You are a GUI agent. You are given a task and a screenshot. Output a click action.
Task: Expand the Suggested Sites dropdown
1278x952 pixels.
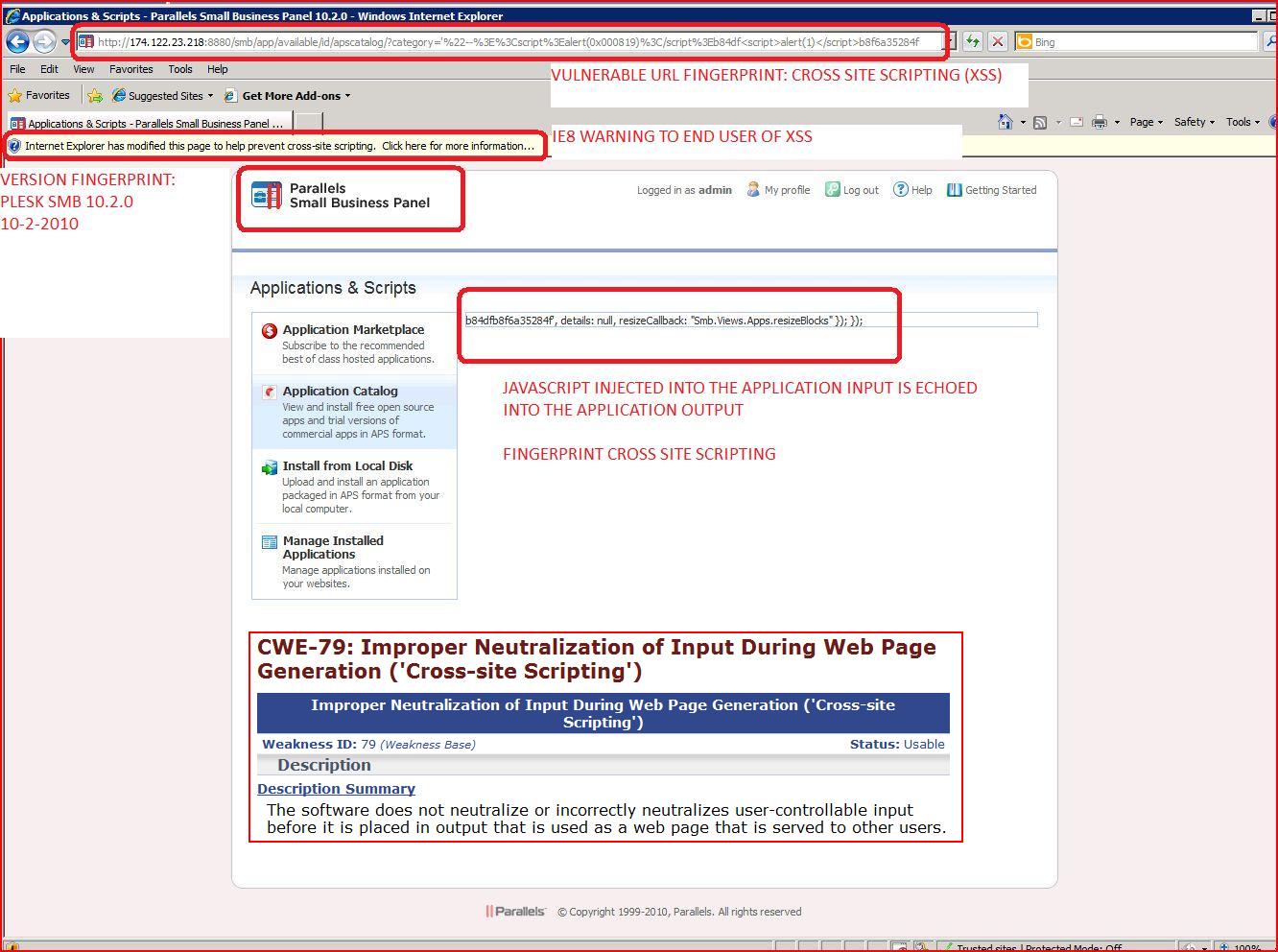point(162,95)
